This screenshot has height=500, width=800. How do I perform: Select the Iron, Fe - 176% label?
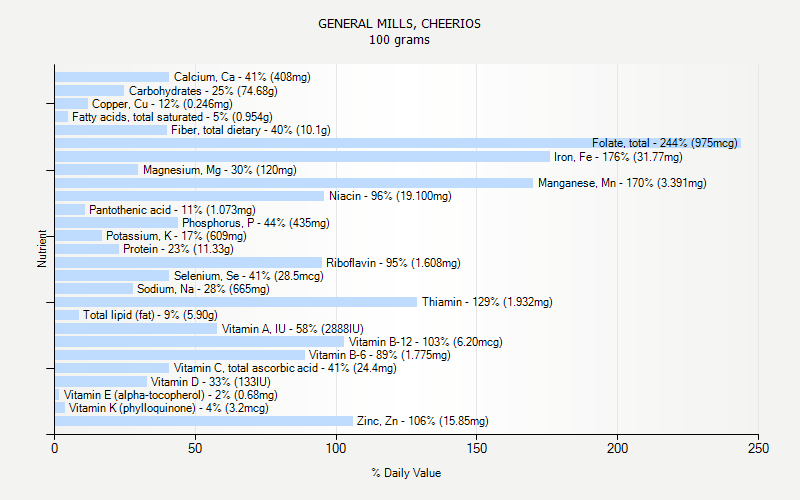coord(618,157)
